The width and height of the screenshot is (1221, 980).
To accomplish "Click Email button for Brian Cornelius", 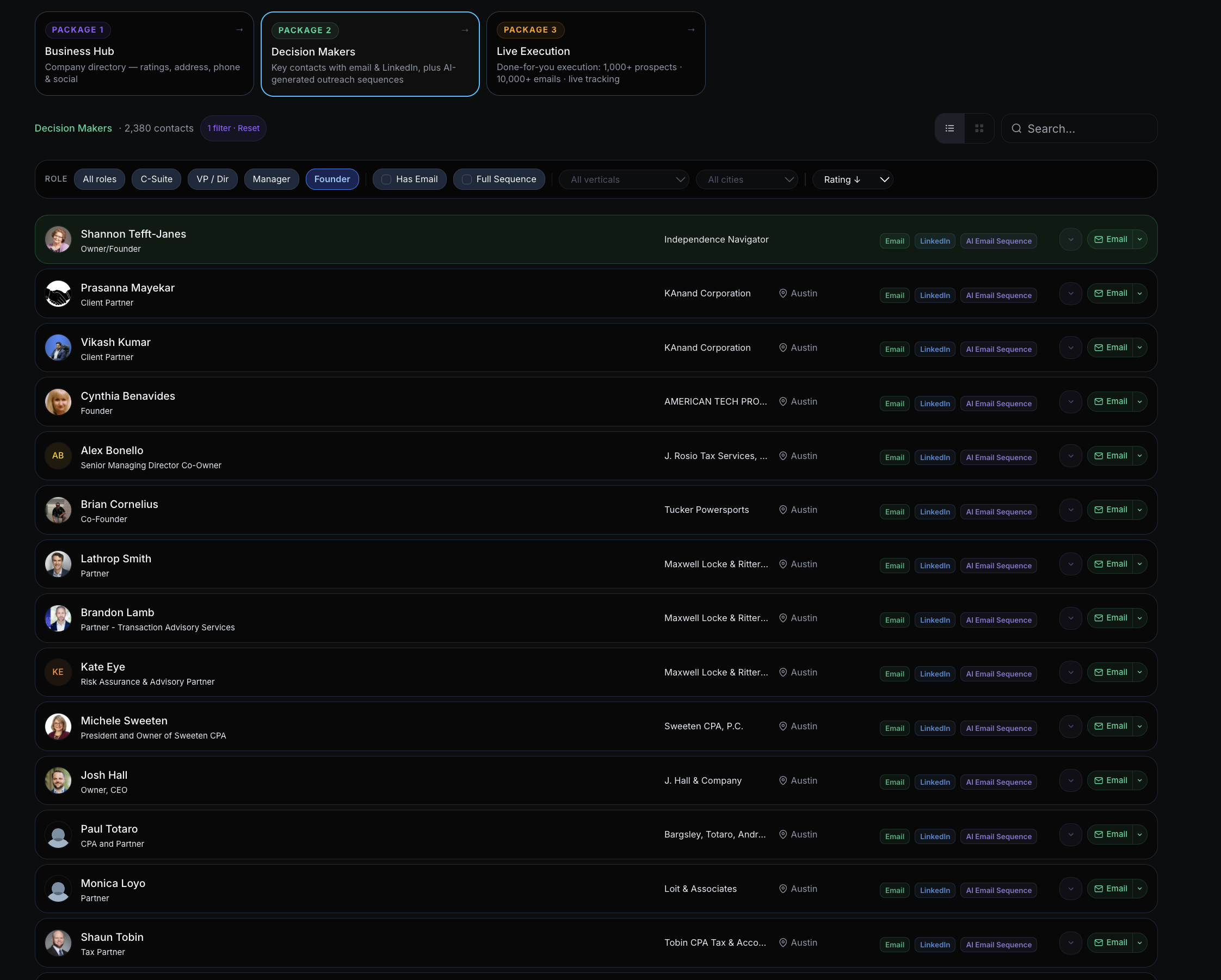I will point(1109,510).
